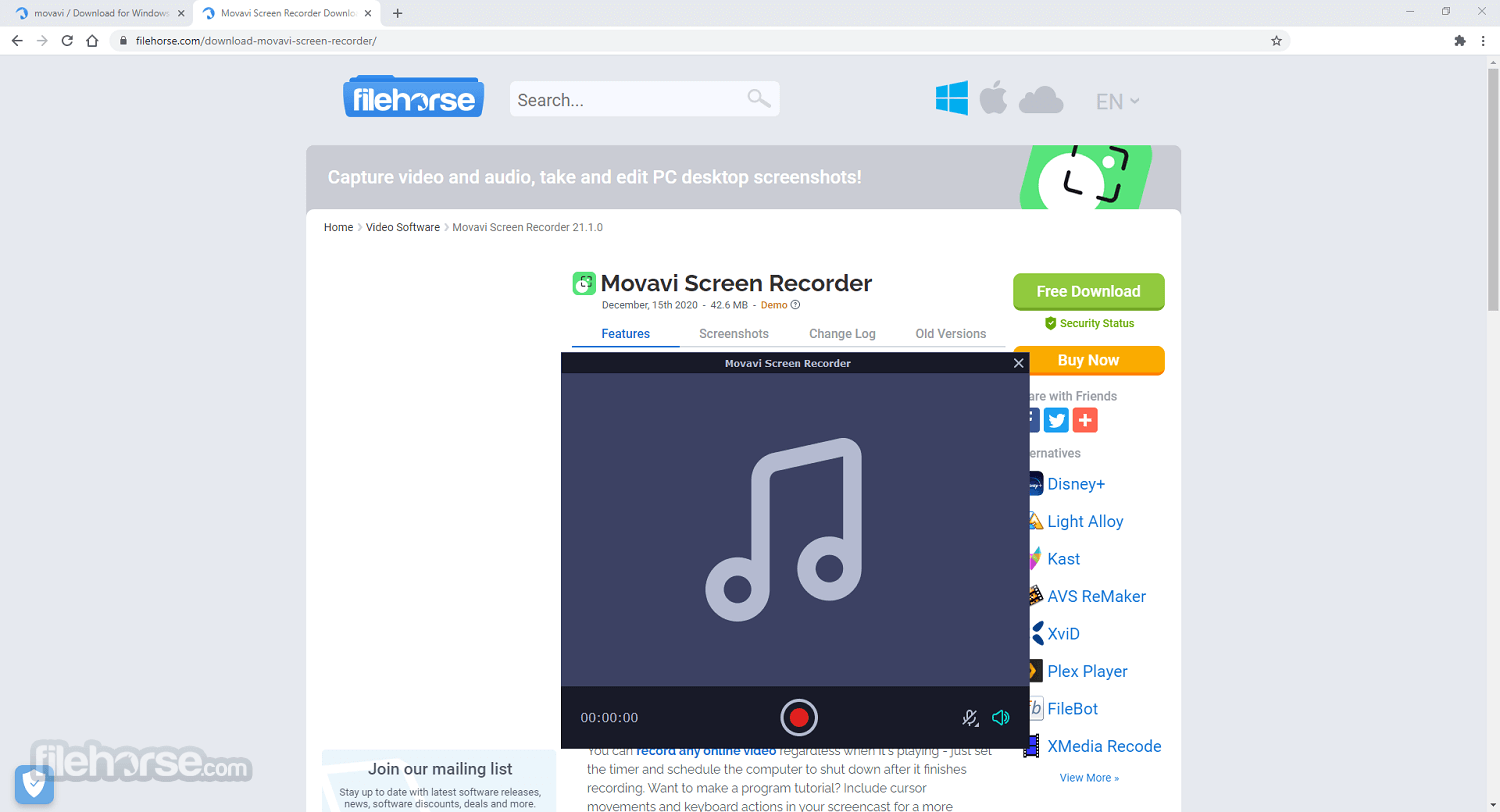Toggle the microphone mute icon in recorder

[970, 717]
